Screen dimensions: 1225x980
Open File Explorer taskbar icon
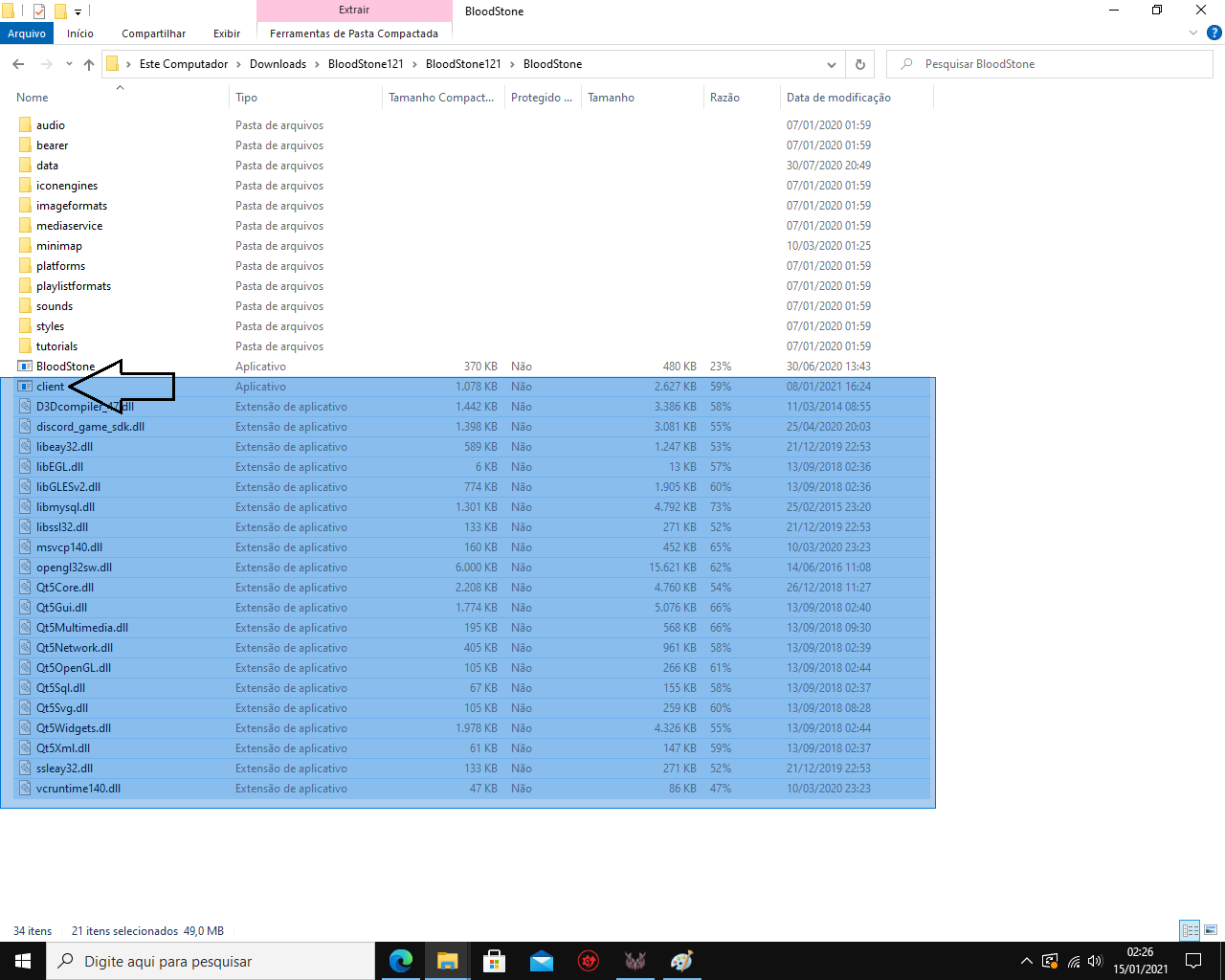(x=448, y=961)
